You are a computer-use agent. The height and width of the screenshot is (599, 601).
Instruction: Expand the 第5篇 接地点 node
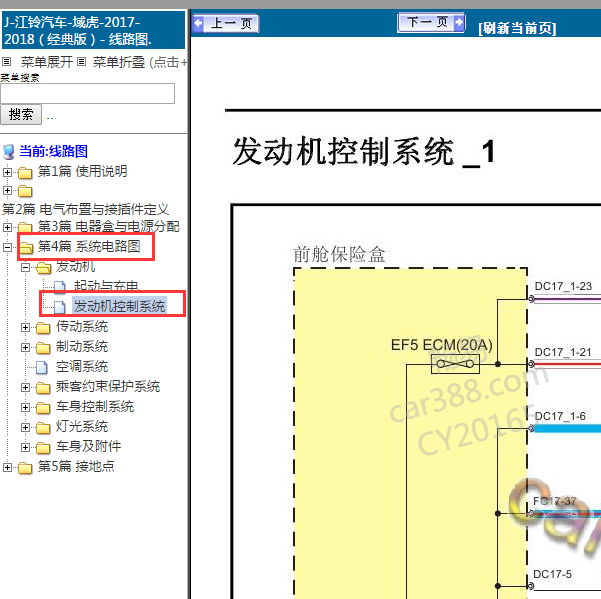point(7,467)
